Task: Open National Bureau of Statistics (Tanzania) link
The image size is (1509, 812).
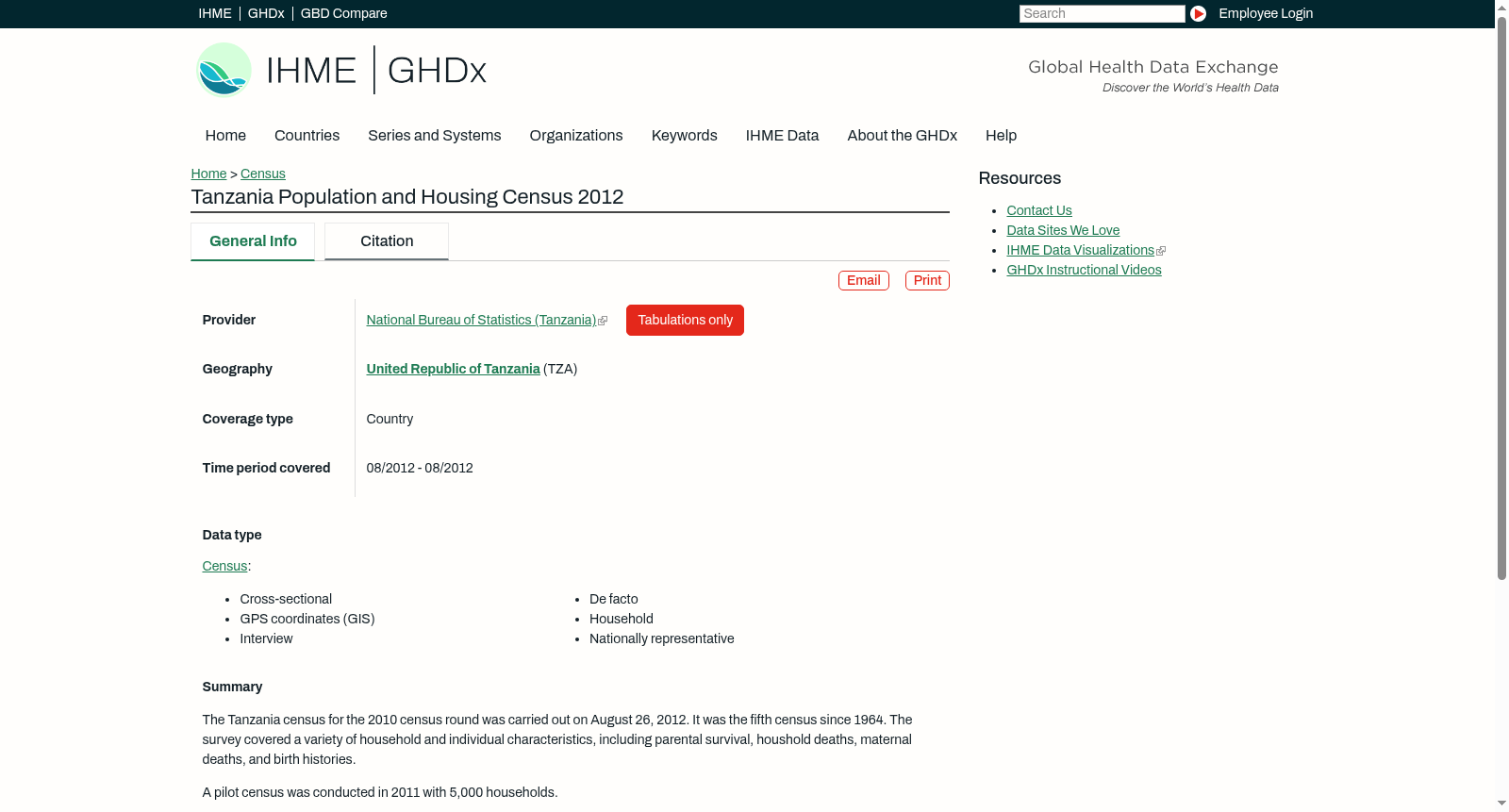Action: point(481,320)
